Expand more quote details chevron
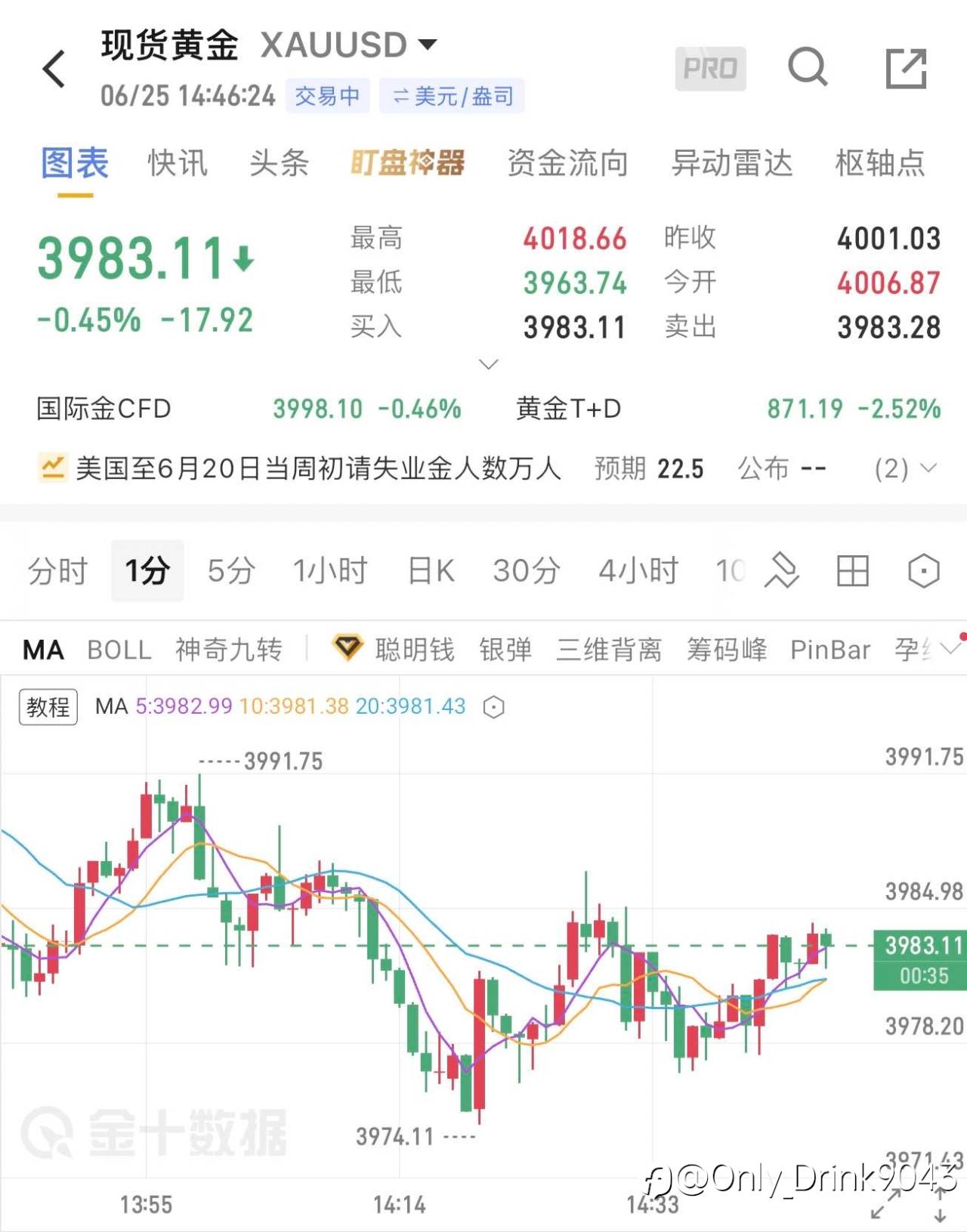The width and height of the screenshot is (967, 1232). 489,364
